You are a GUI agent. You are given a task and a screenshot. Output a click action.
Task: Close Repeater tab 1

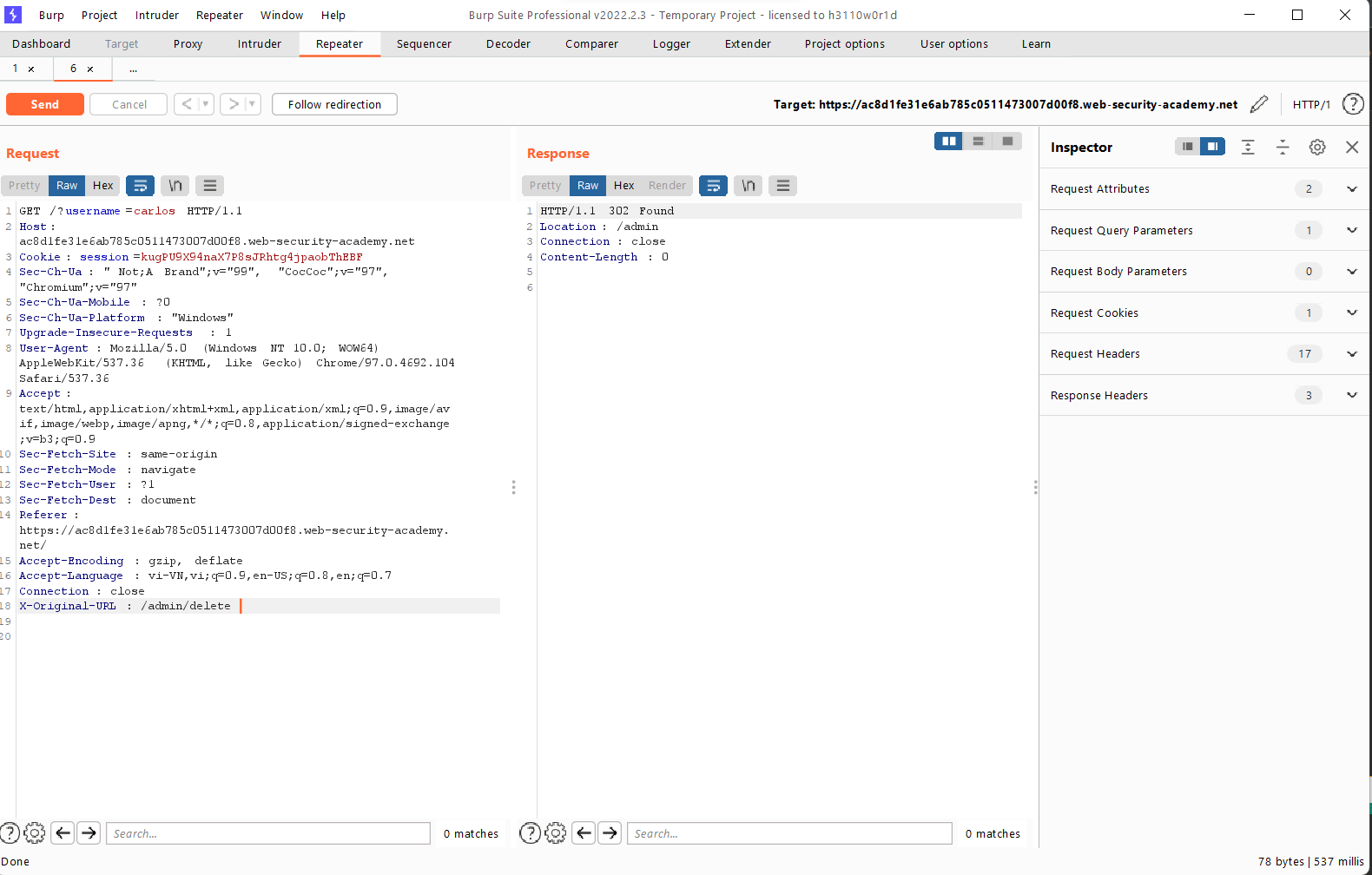pos(31,69)
